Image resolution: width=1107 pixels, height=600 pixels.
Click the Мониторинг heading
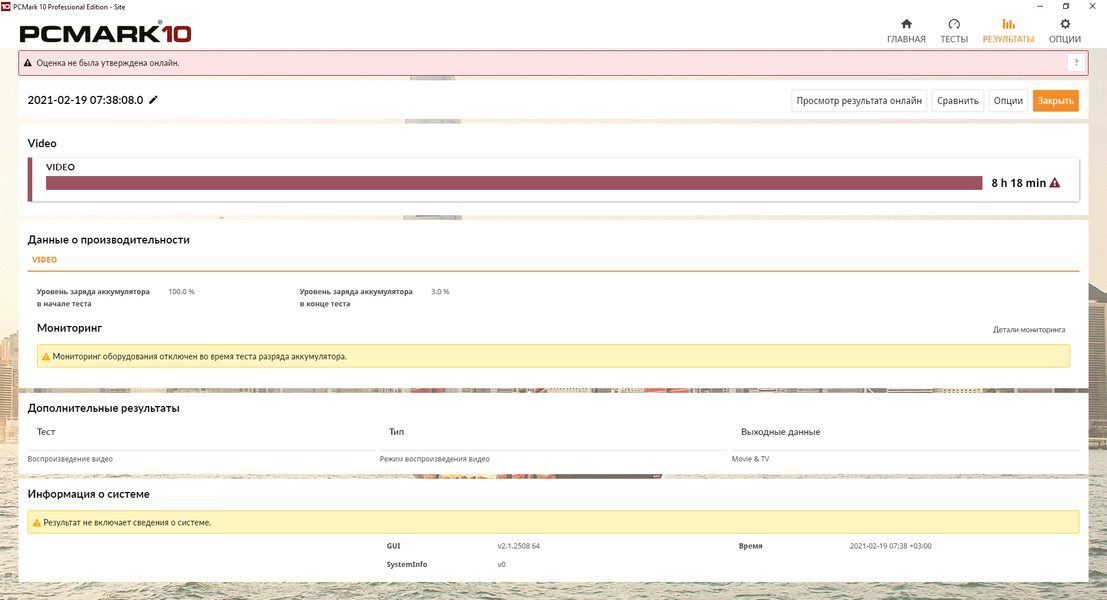(x=69, y=328)
